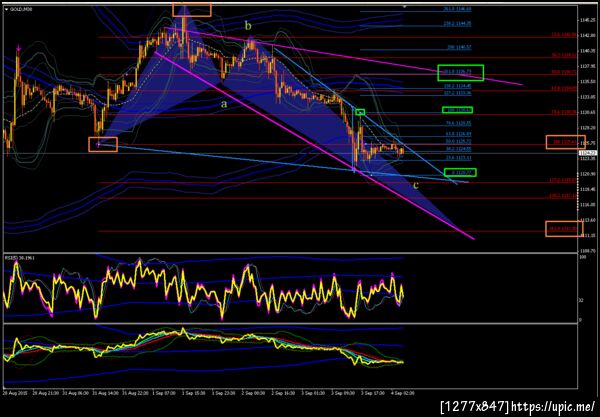
Task: Click the 2 Sep 16:00 time label
Action: click(x=284, y=393)
